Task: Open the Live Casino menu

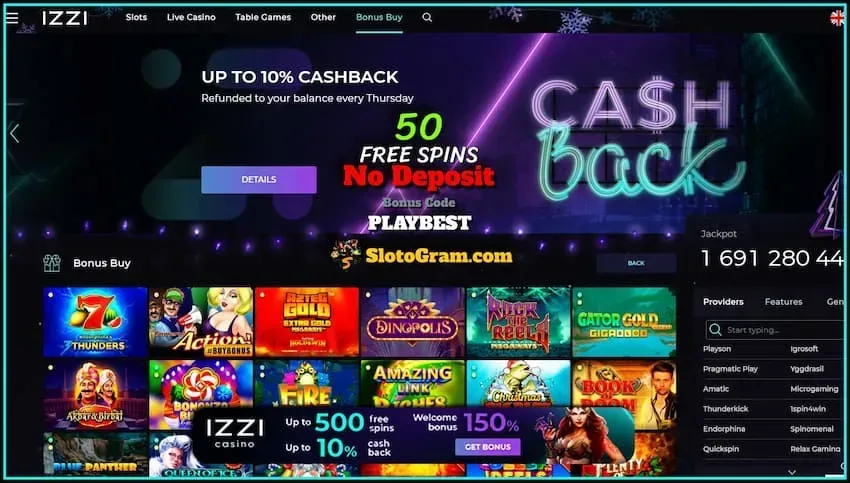Action: click(191, 17)
